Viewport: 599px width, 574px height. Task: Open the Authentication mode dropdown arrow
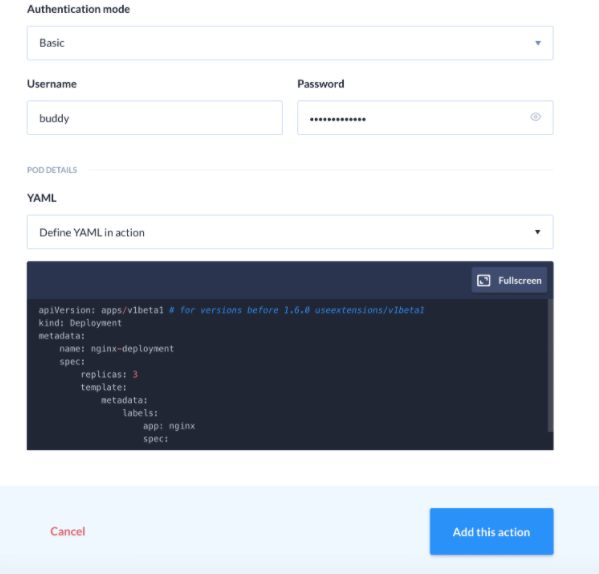tap(538, 43)
